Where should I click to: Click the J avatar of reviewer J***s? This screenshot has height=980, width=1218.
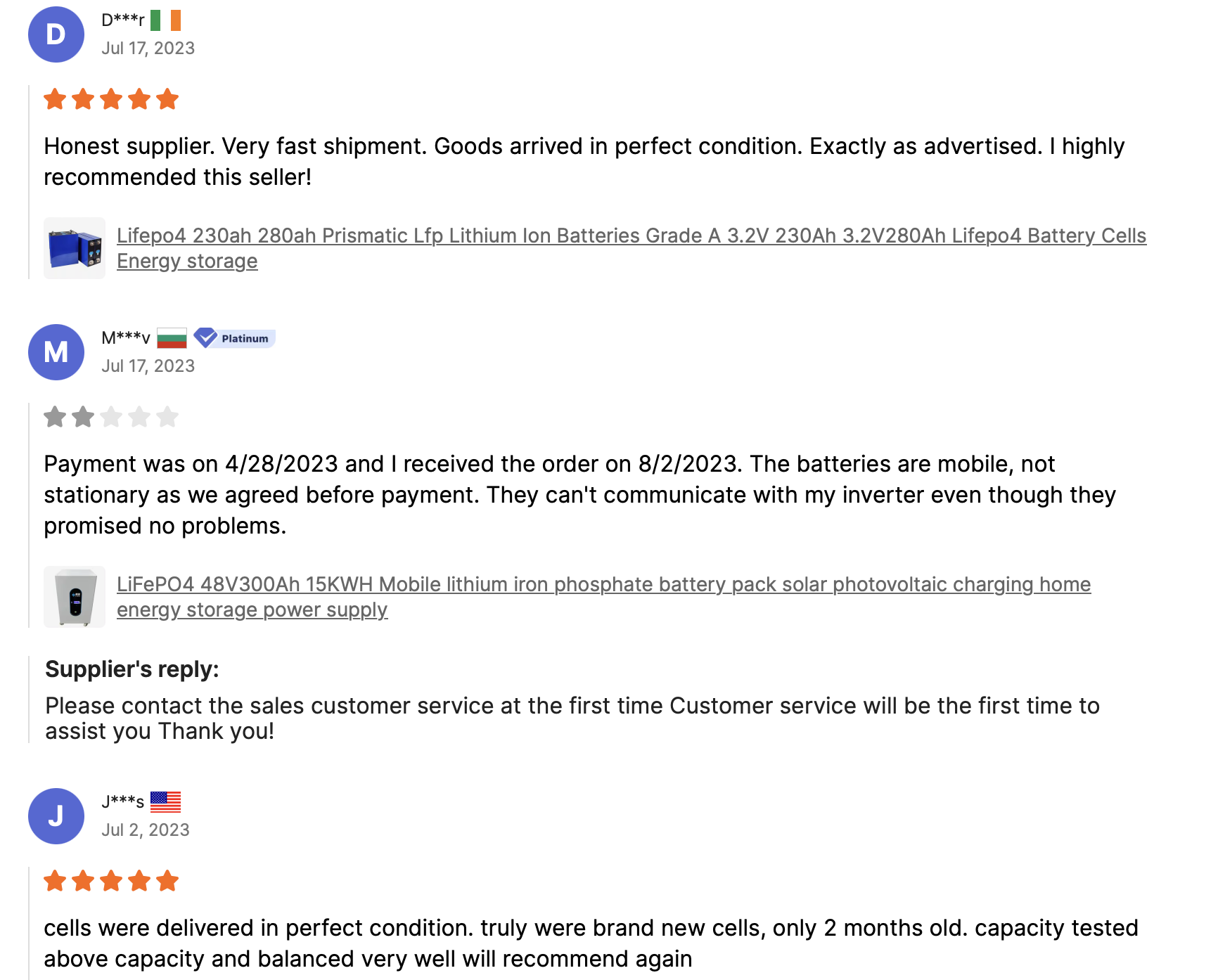click(56, 816)
